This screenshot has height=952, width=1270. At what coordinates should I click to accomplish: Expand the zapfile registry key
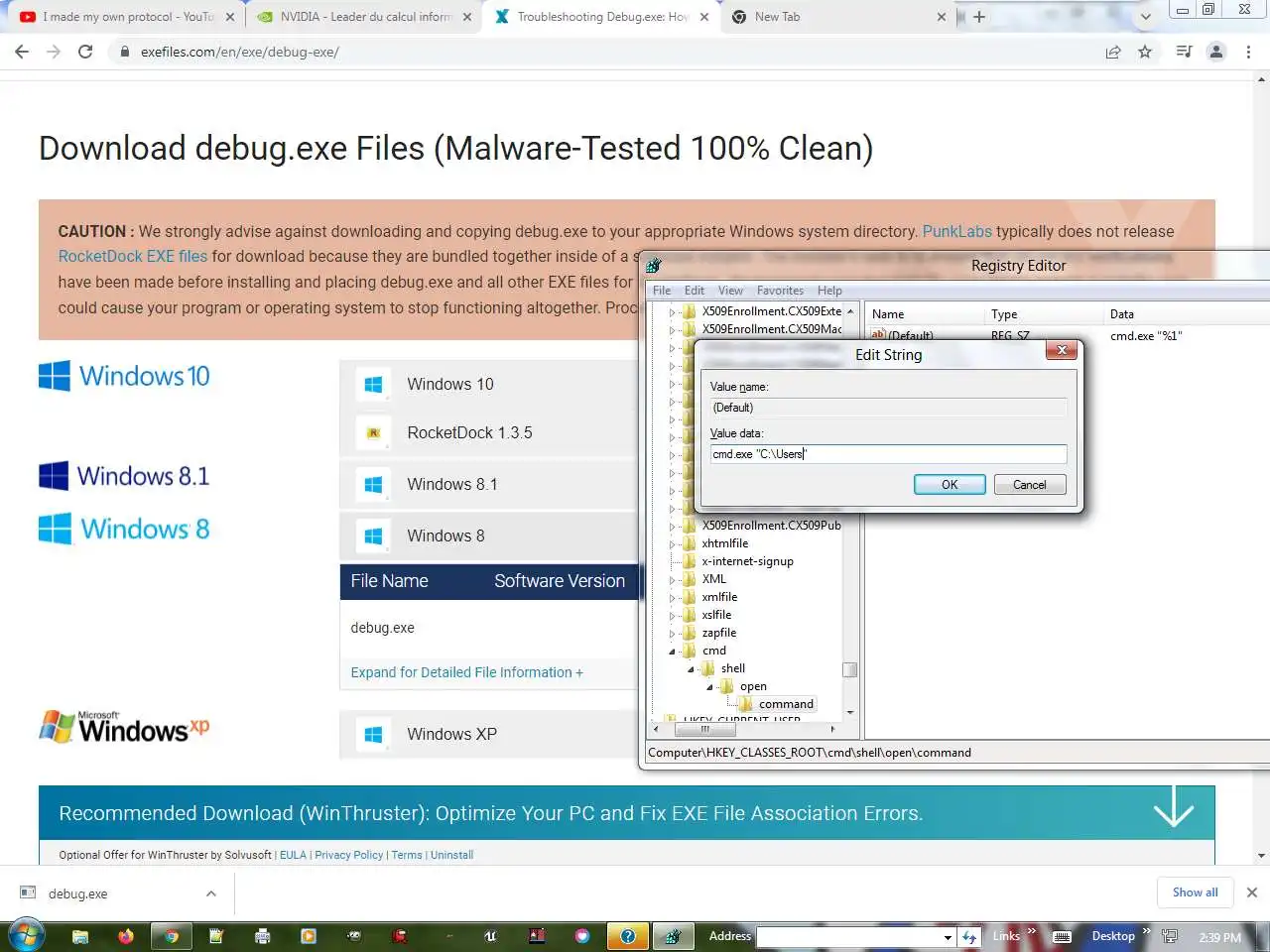point(673,634)
